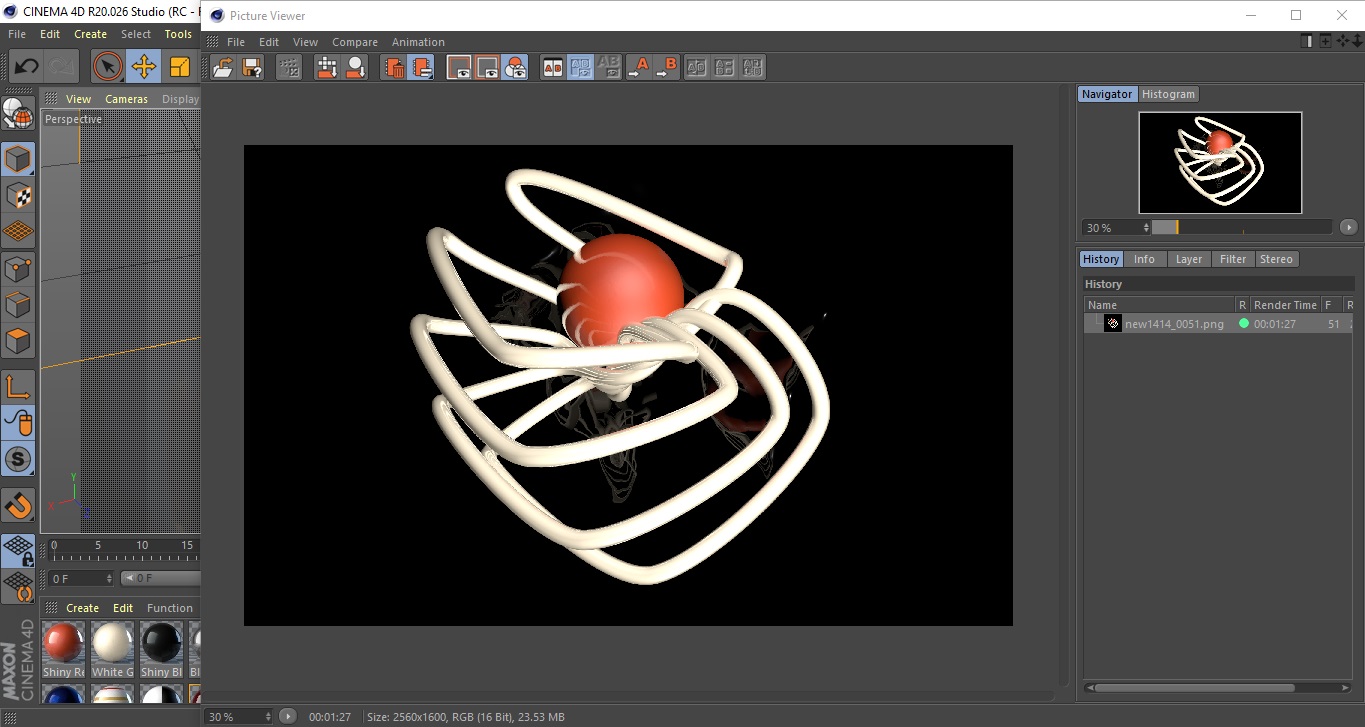Click the Undo arrow icon
This screenshot has width=1365, height=727.
[x=26, y=67]
